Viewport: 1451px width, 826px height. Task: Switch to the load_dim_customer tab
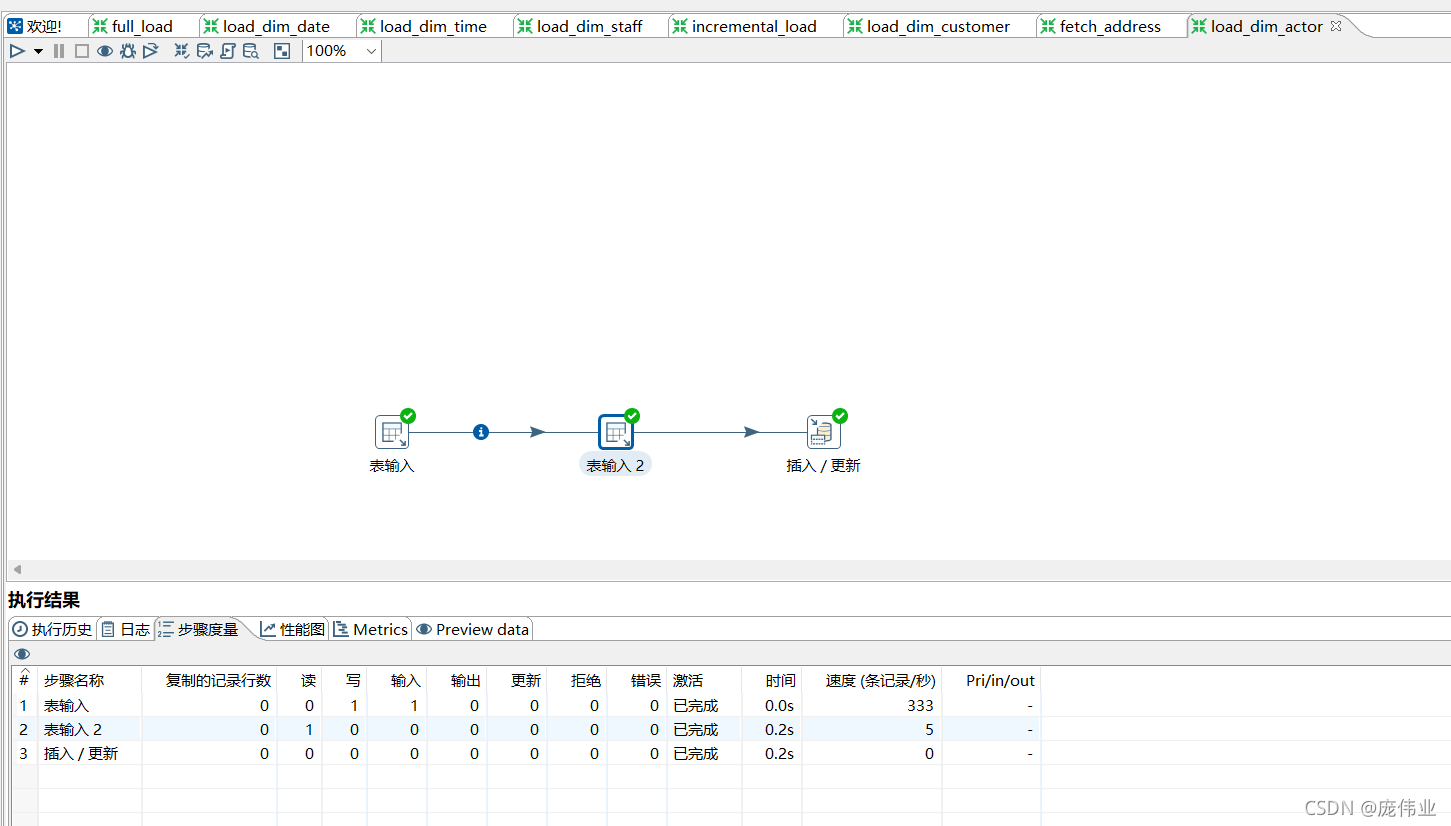(938, 27)
